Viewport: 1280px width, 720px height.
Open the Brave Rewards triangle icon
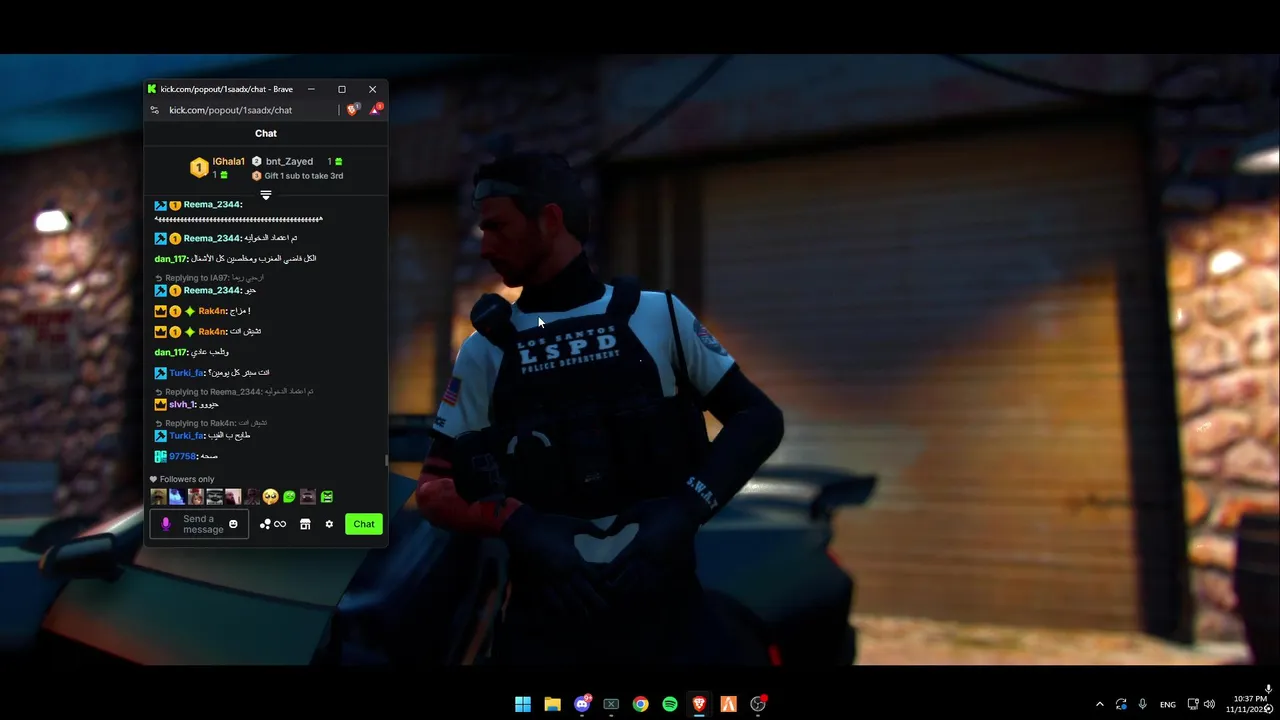point(375,110)
